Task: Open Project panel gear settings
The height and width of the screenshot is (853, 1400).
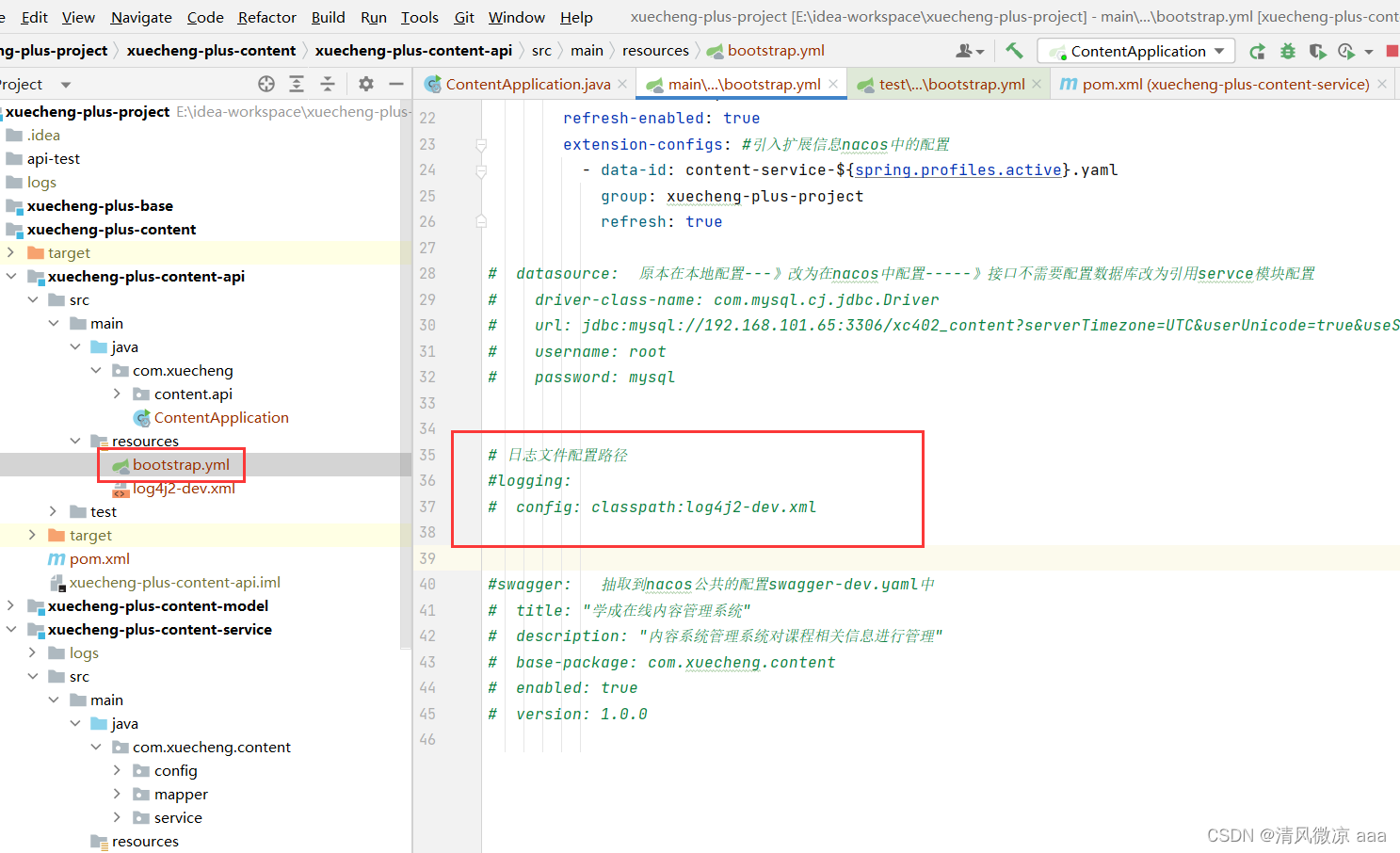Action: point(366,84)
